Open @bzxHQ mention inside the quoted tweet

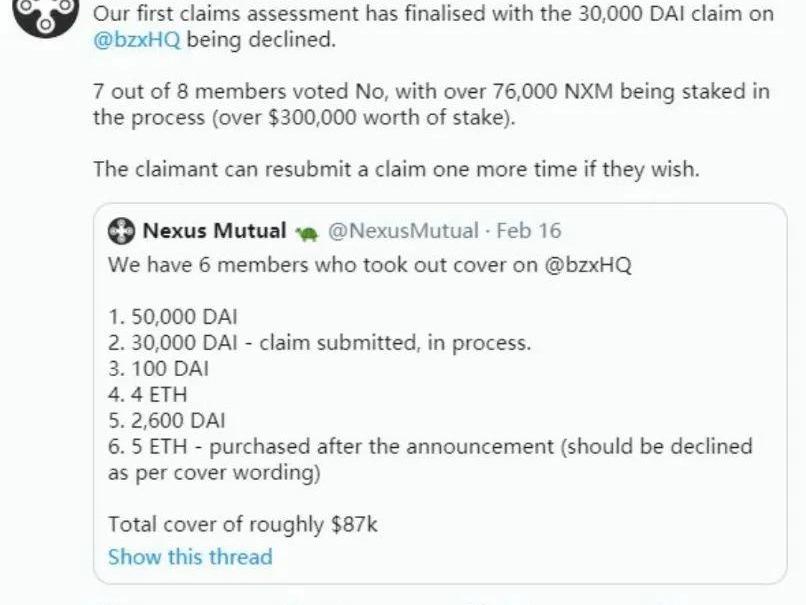tap(589, 266)
